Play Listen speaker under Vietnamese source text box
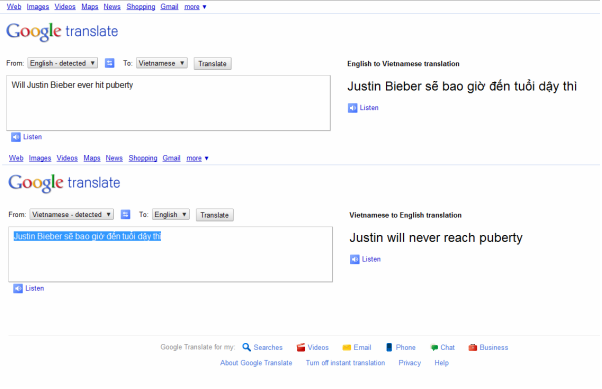Image resolution: width=602 pixels, height=389 pixels. click(29, 288)
